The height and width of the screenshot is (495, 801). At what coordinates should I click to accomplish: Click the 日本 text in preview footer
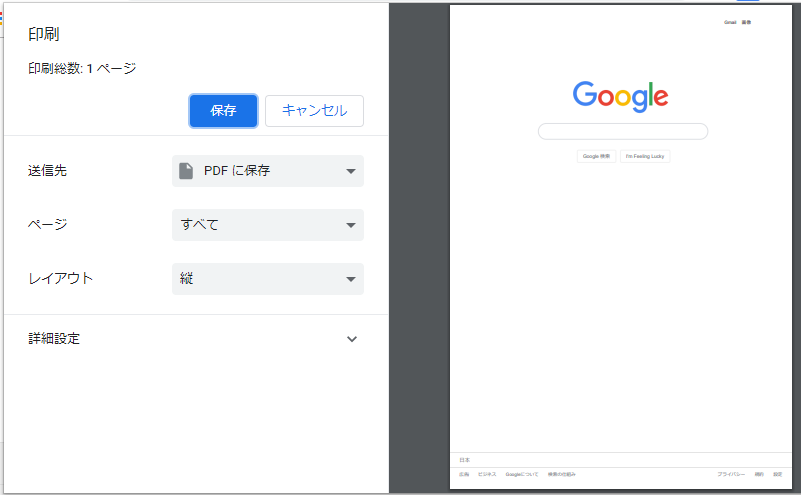click(464, 460)
